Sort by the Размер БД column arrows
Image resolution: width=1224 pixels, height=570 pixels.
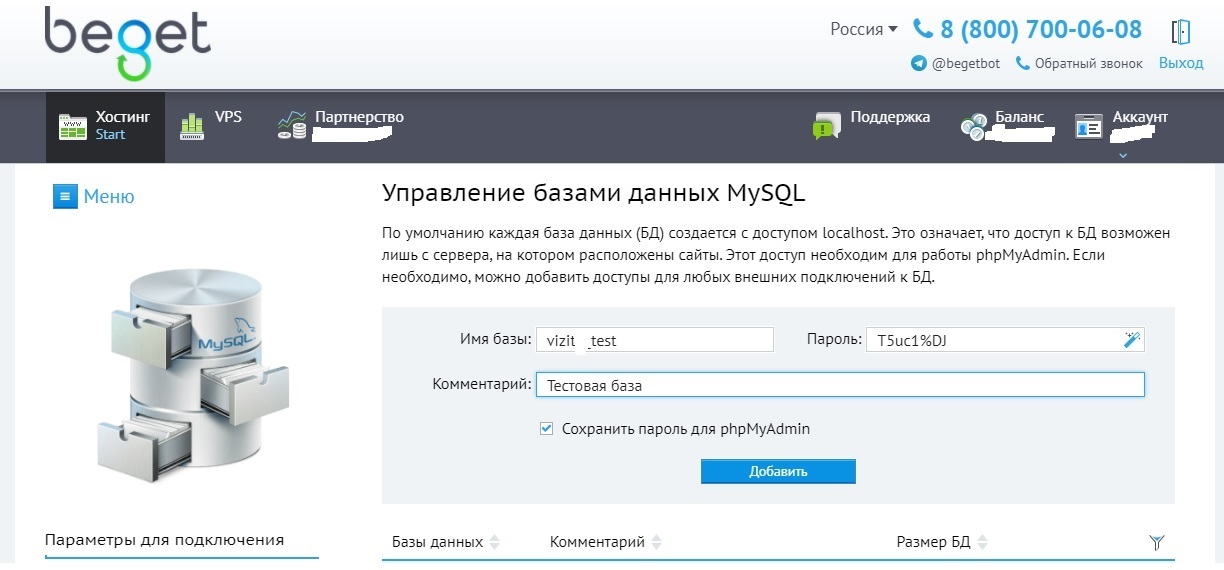tap(982, 542)
